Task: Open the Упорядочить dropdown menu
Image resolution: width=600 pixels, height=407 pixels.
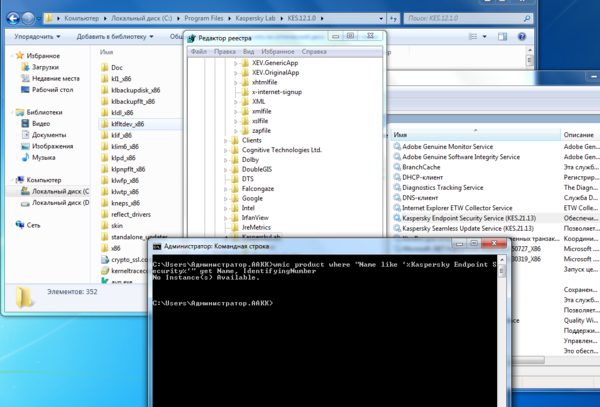Action: click(37, 35)
